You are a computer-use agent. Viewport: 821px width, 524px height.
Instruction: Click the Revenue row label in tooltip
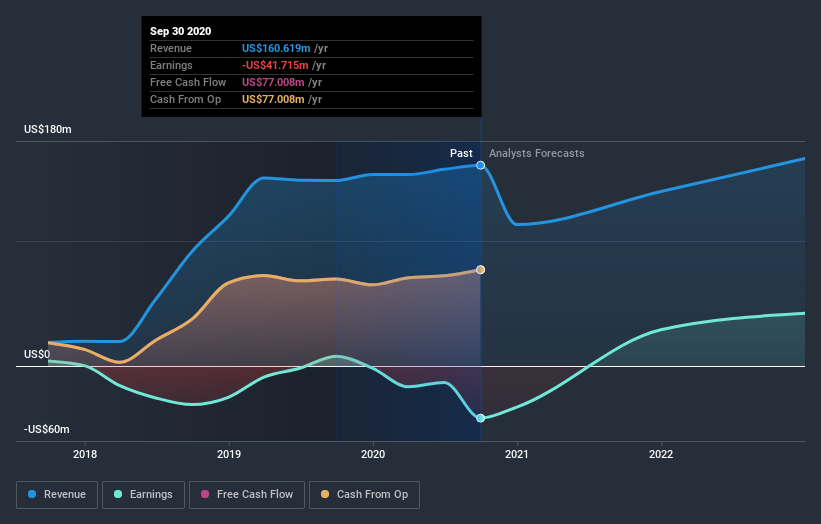tap(171, 48)
